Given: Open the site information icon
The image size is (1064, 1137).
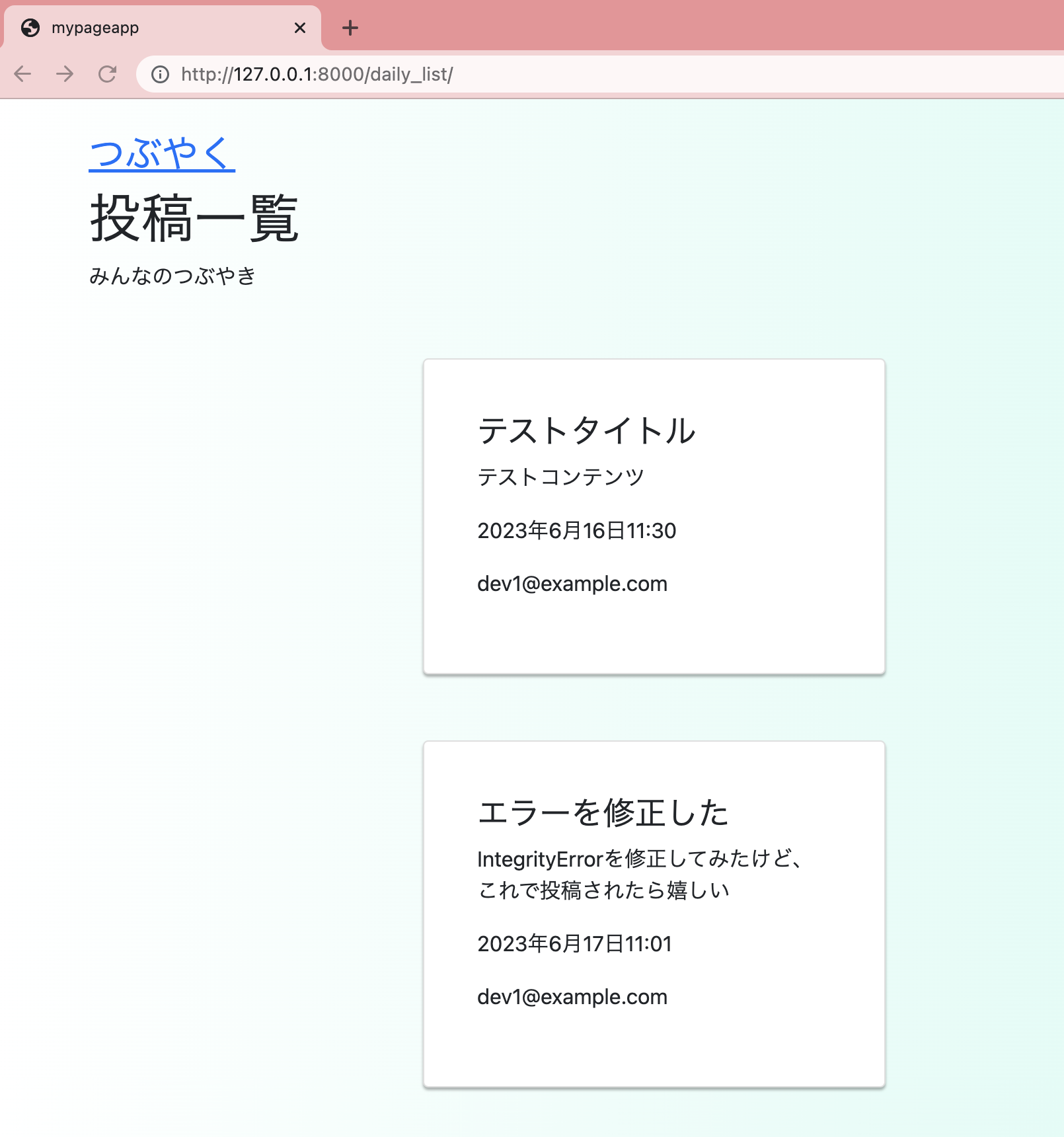Looking at the screenshot, I should tap(160, 74).
